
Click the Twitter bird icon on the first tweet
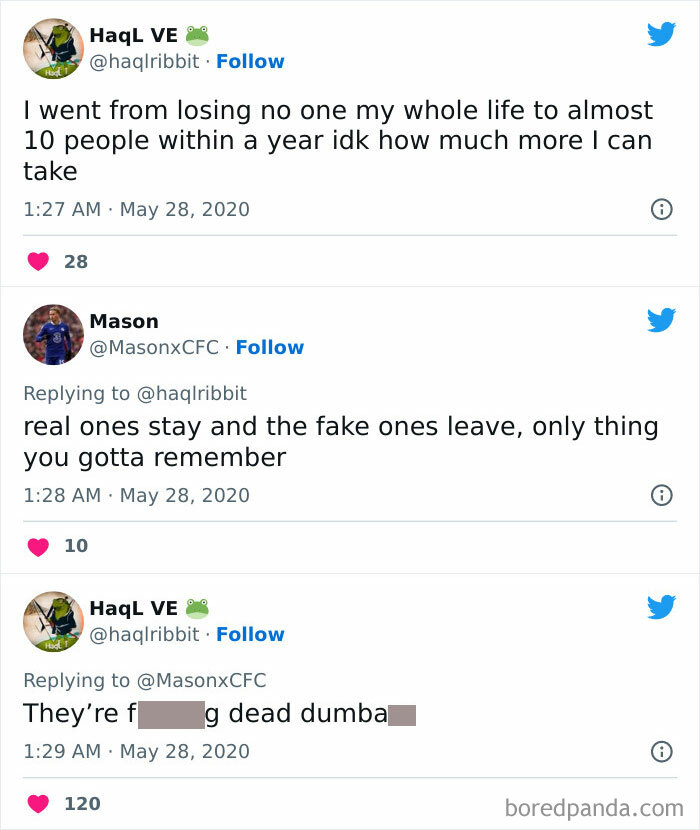(x=661, y=34)
